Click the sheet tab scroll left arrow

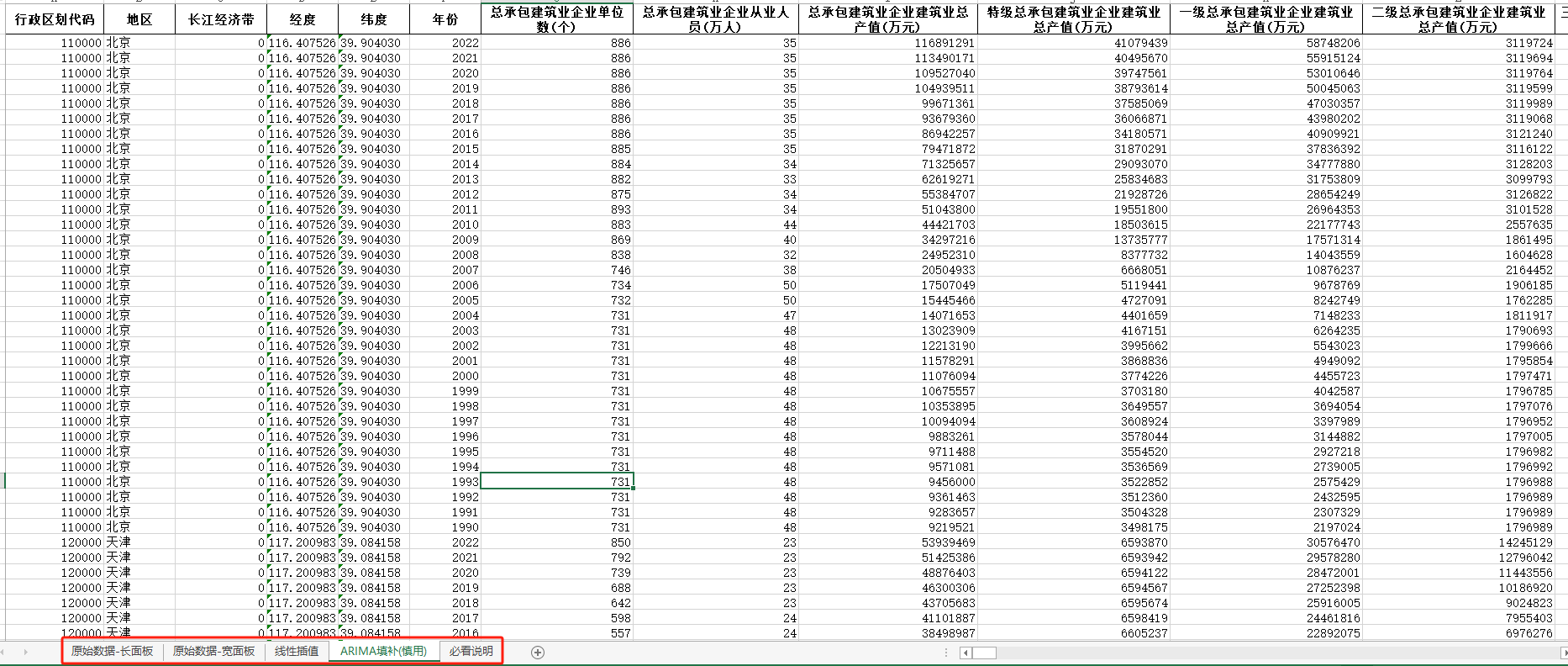tap(4, 652)
